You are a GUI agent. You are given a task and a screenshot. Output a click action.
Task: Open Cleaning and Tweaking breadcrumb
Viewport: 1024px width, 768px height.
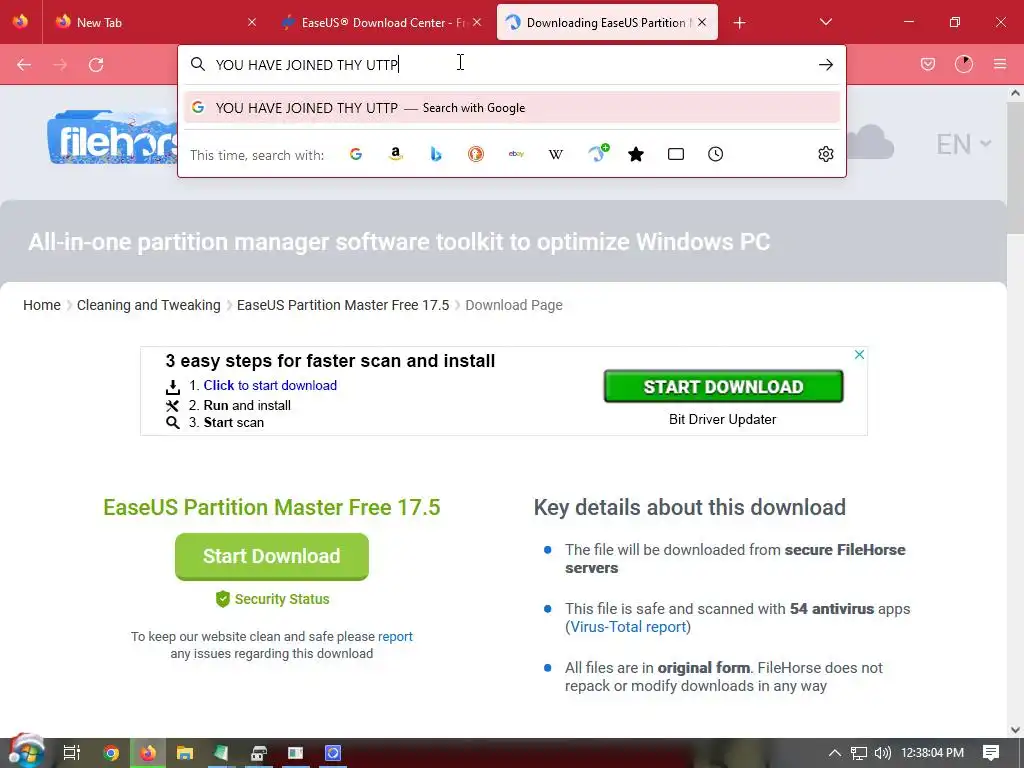149,305
